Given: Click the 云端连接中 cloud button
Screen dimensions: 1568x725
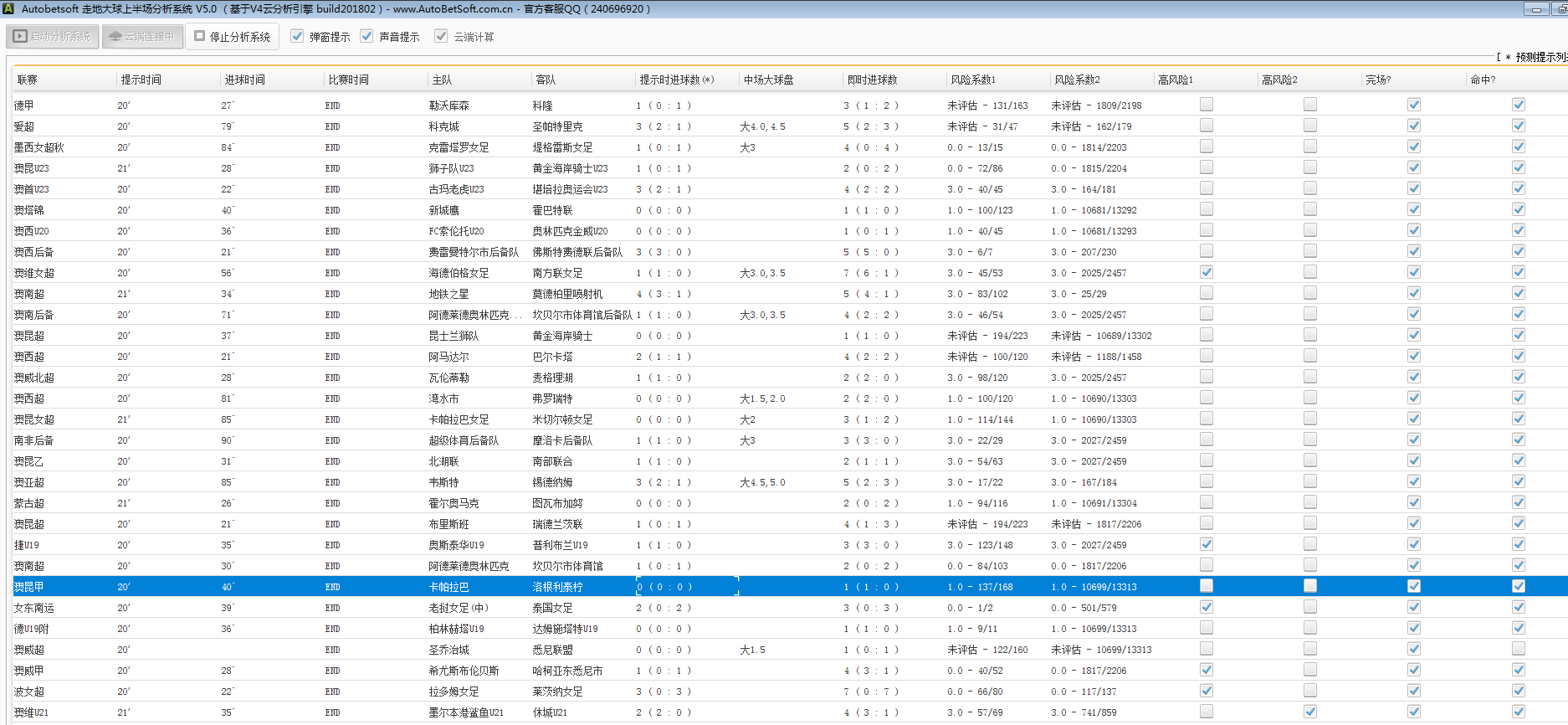Looking at the screenshot, I should (x=142, y=37).
